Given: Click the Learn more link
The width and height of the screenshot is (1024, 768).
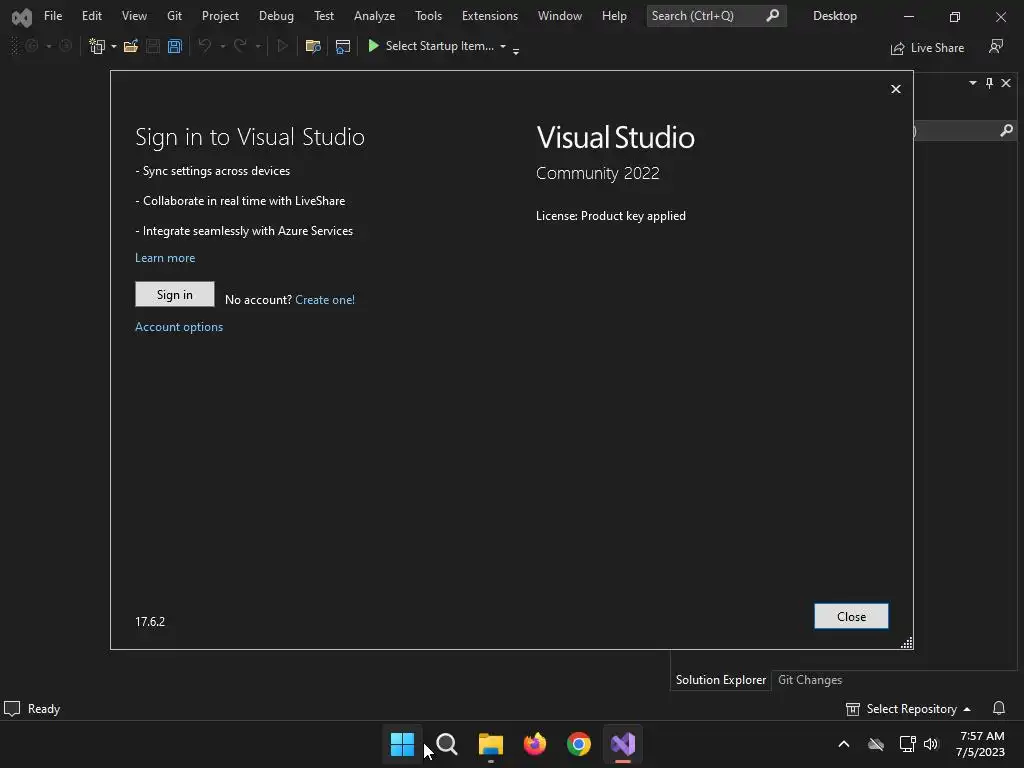Looking at the screenshot, I should [x=165, y=258].
